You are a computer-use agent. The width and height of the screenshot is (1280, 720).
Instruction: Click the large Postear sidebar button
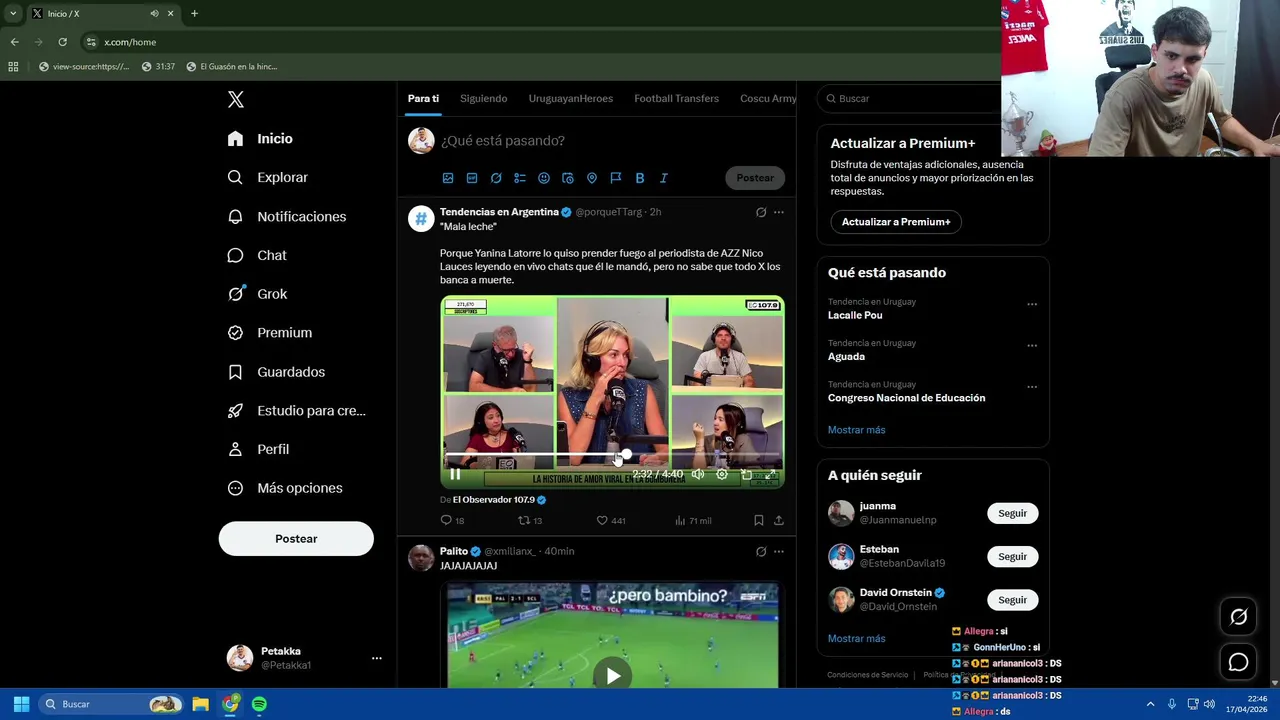click(x=296, y=539)
